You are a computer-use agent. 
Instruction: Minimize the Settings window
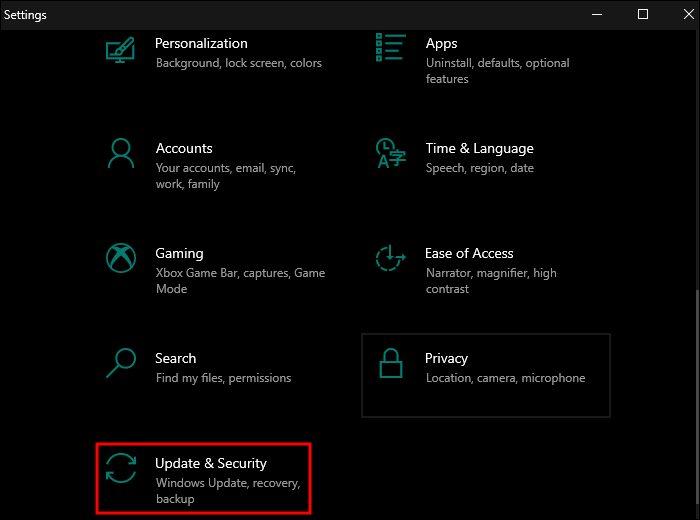598,14
